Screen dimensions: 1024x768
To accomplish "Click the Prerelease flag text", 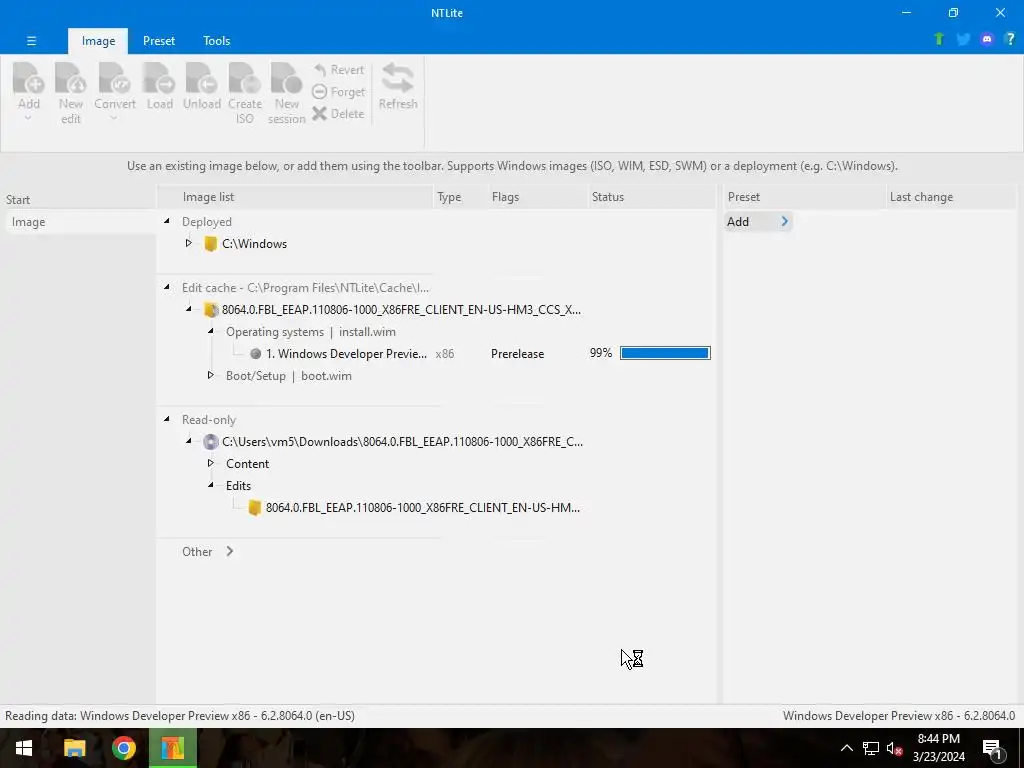I will coord(517,354).
